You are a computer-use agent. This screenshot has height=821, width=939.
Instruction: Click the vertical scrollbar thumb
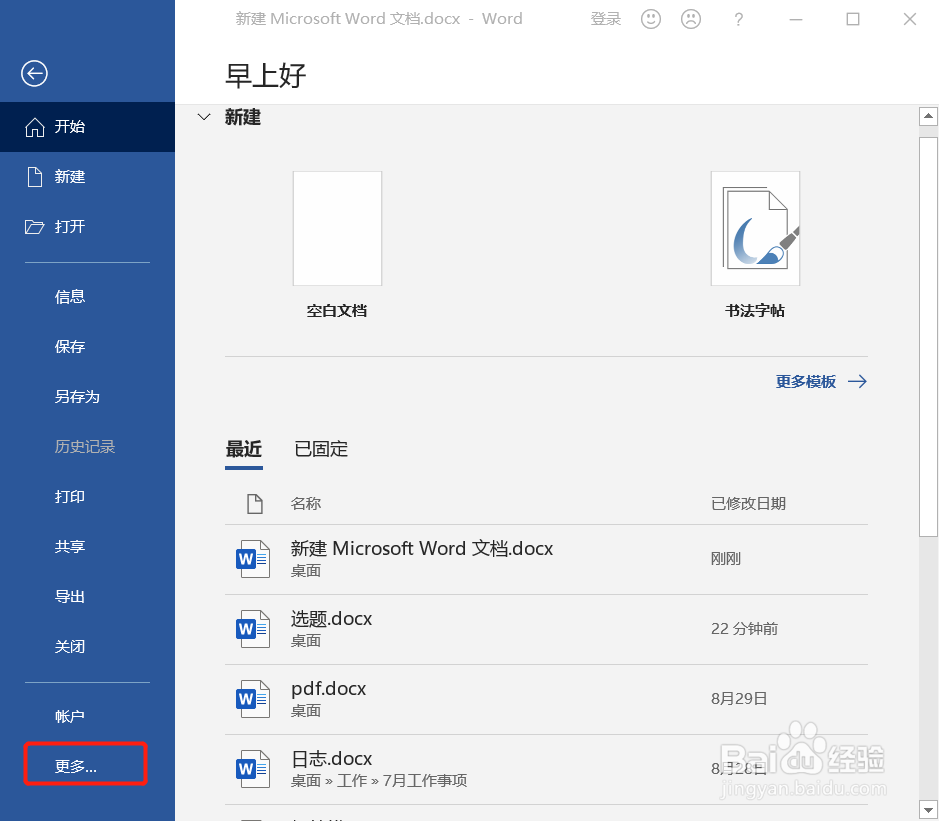pyautogui.click(x=928, y=337)
